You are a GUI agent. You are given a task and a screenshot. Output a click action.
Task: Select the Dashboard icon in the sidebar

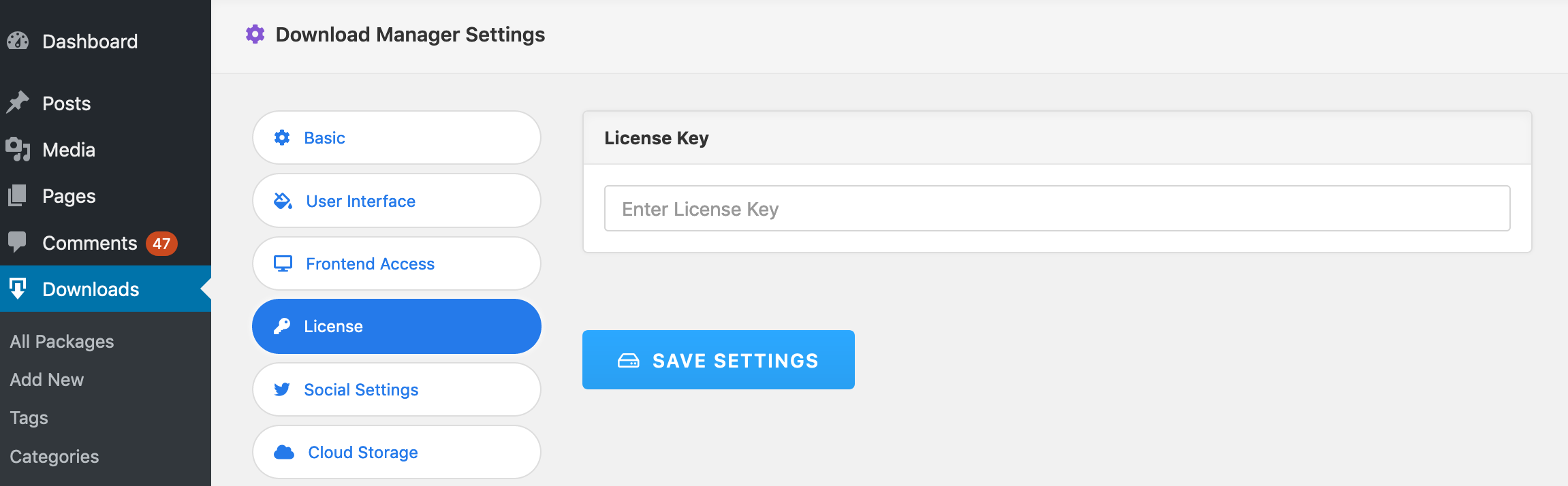click(18, 42)
